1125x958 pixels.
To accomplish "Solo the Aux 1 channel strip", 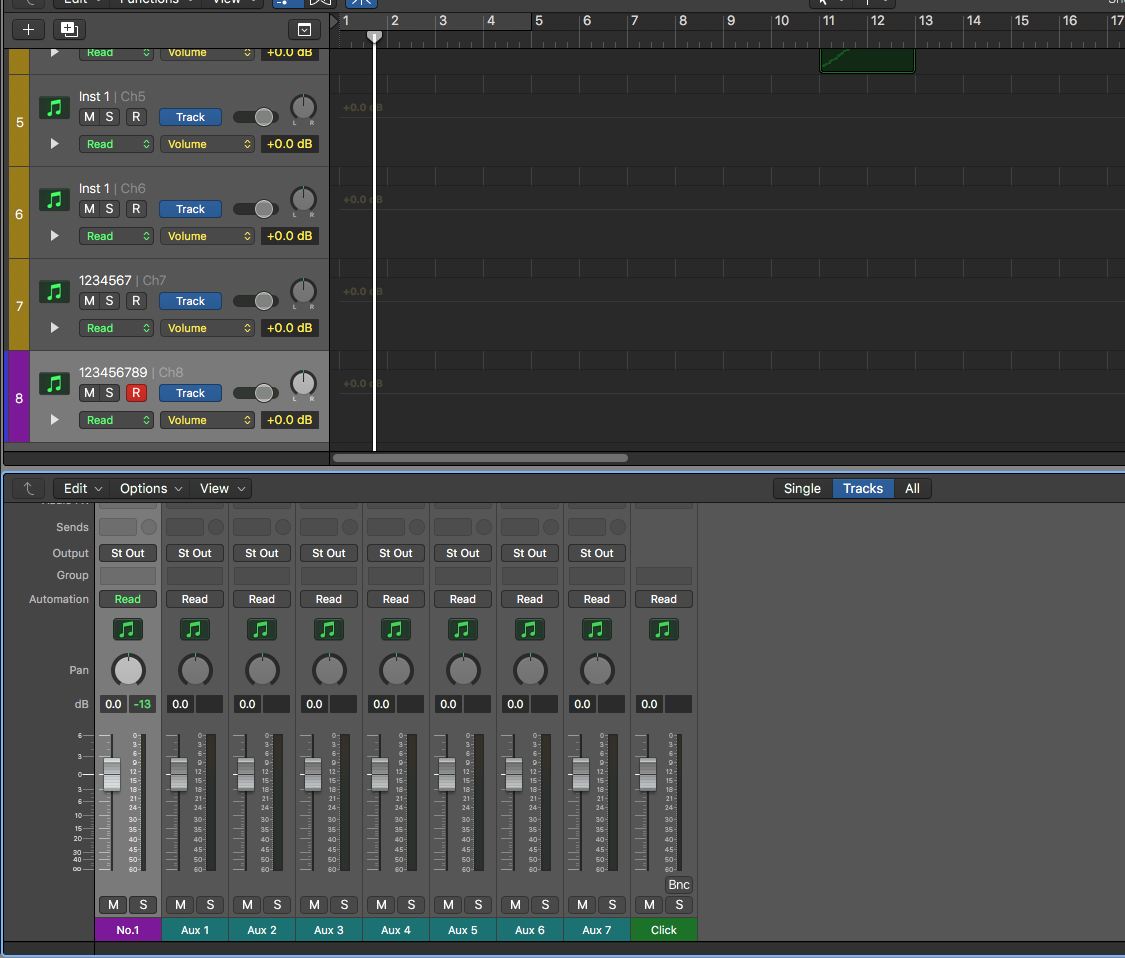I will 210,905.
